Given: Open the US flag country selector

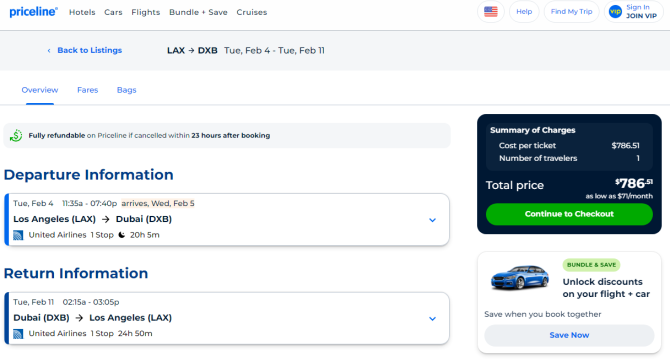Looking at the screenshot, I should 491,12.
